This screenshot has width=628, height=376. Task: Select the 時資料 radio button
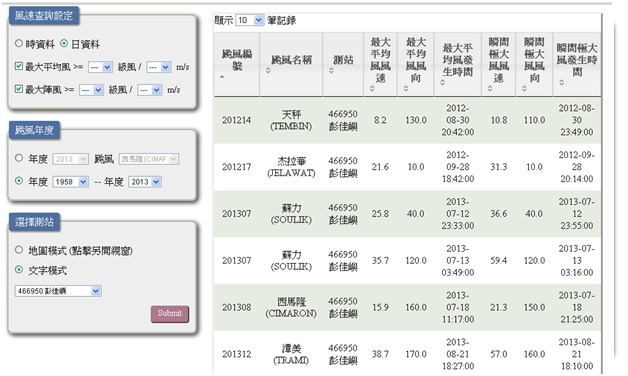click(x=19, y=43)
